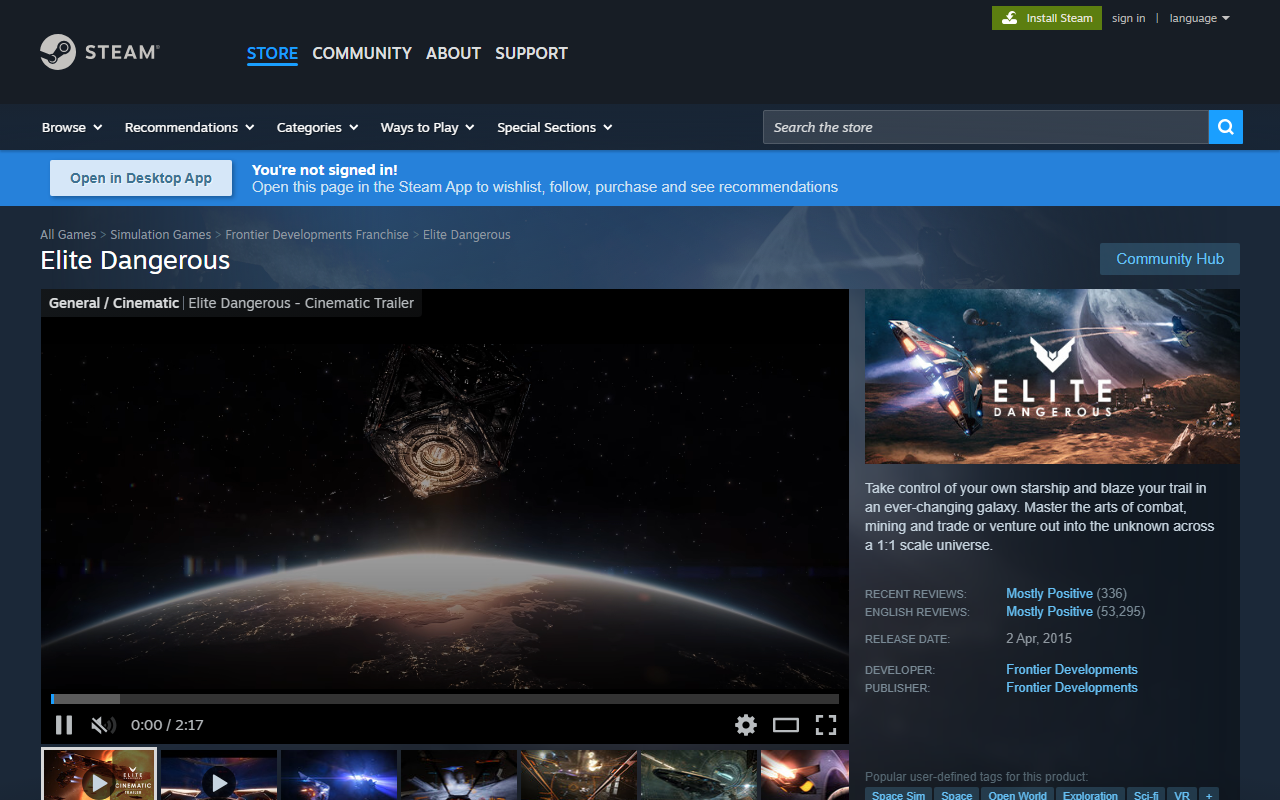Click the Open World tag

pos(1017,794)
